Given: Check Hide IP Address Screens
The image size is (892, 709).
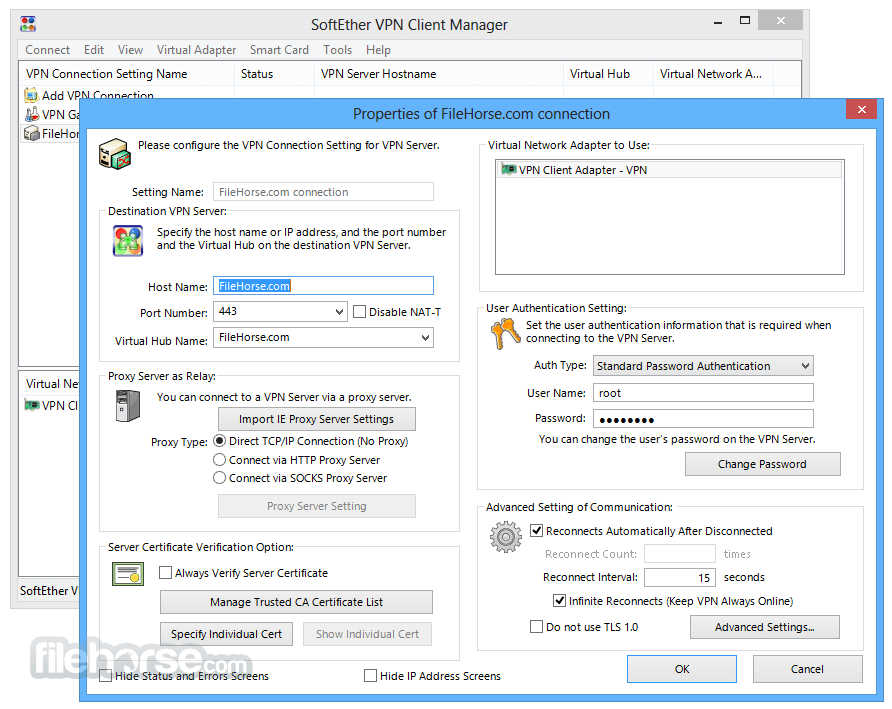Looking at the screenshot, I should (x=370, y=675).
